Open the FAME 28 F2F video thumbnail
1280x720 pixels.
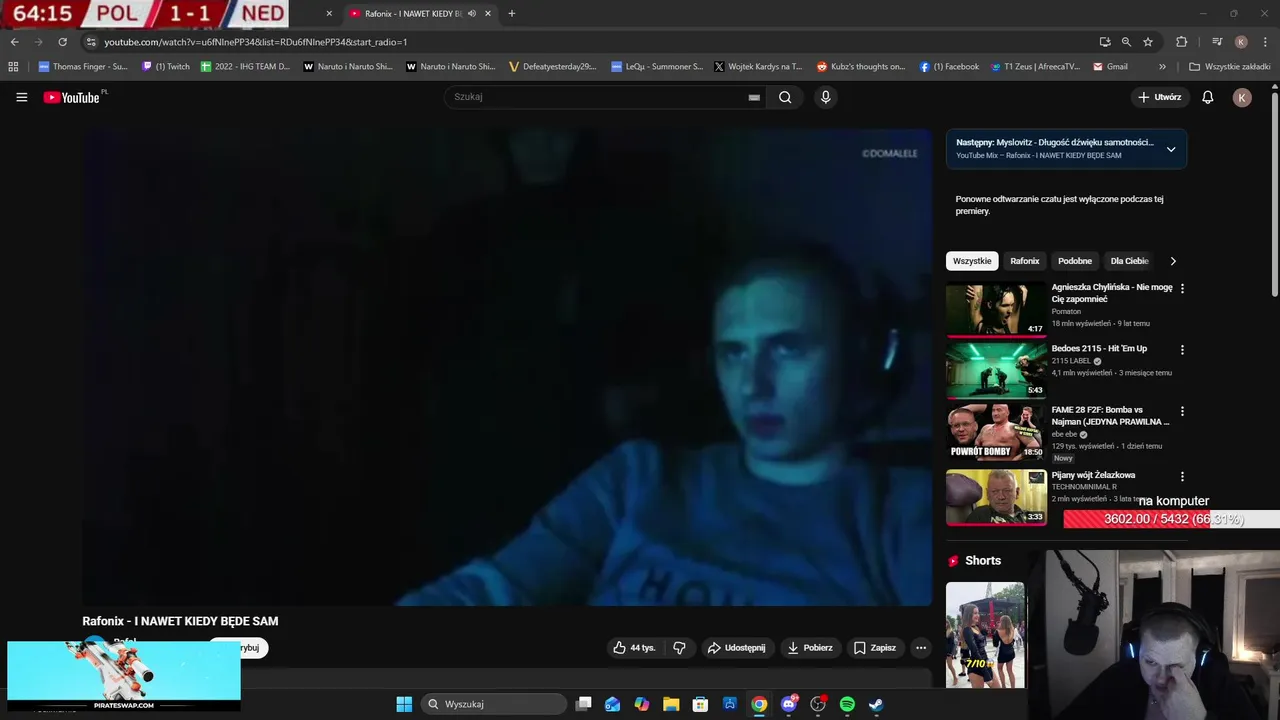996,431
